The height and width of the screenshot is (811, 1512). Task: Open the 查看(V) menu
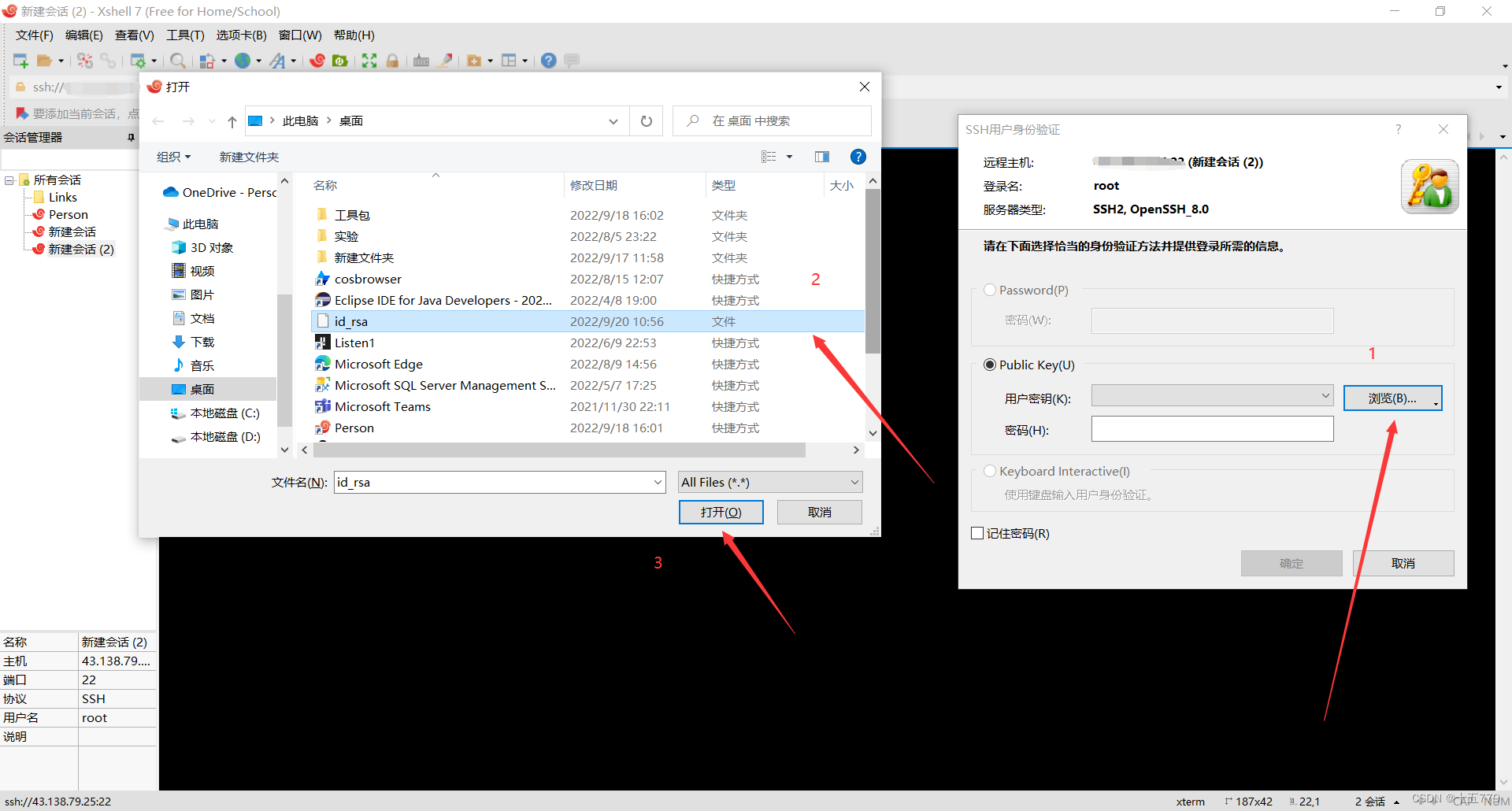pyautogui.click(x=135, y=35)
